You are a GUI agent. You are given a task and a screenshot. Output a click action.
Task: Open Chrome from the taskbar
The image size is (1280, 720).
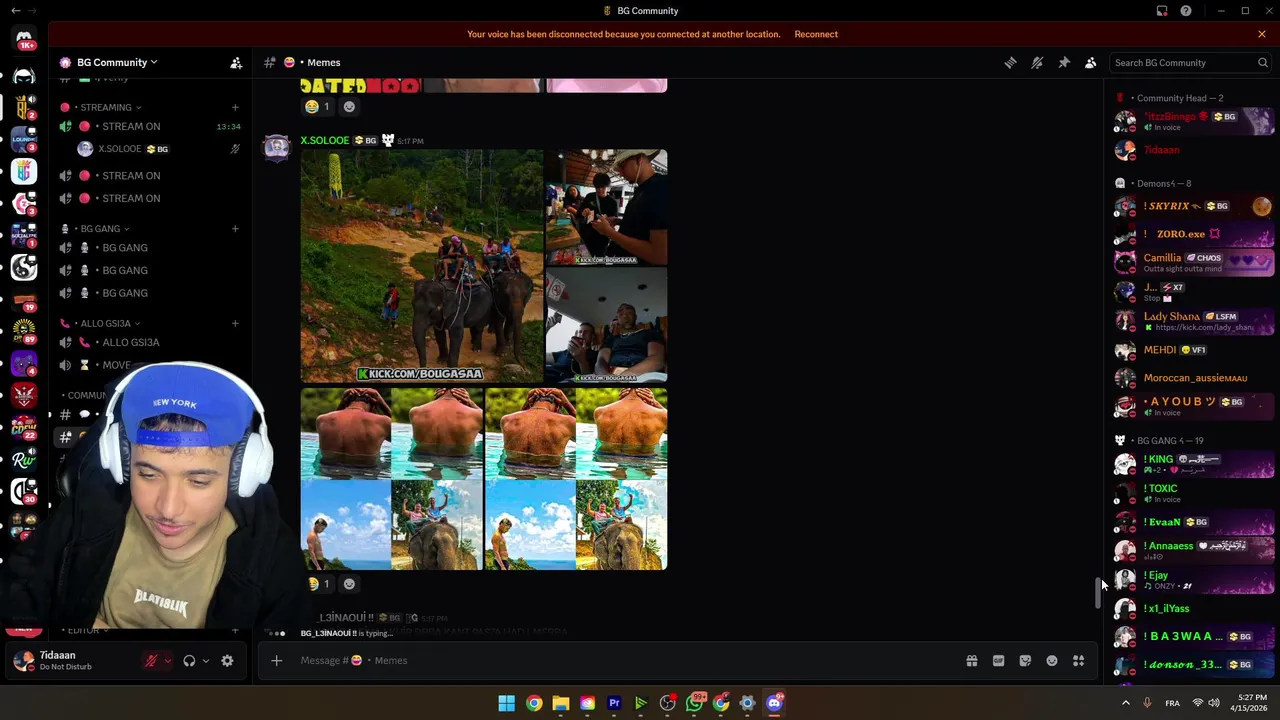tap(534, 703)
